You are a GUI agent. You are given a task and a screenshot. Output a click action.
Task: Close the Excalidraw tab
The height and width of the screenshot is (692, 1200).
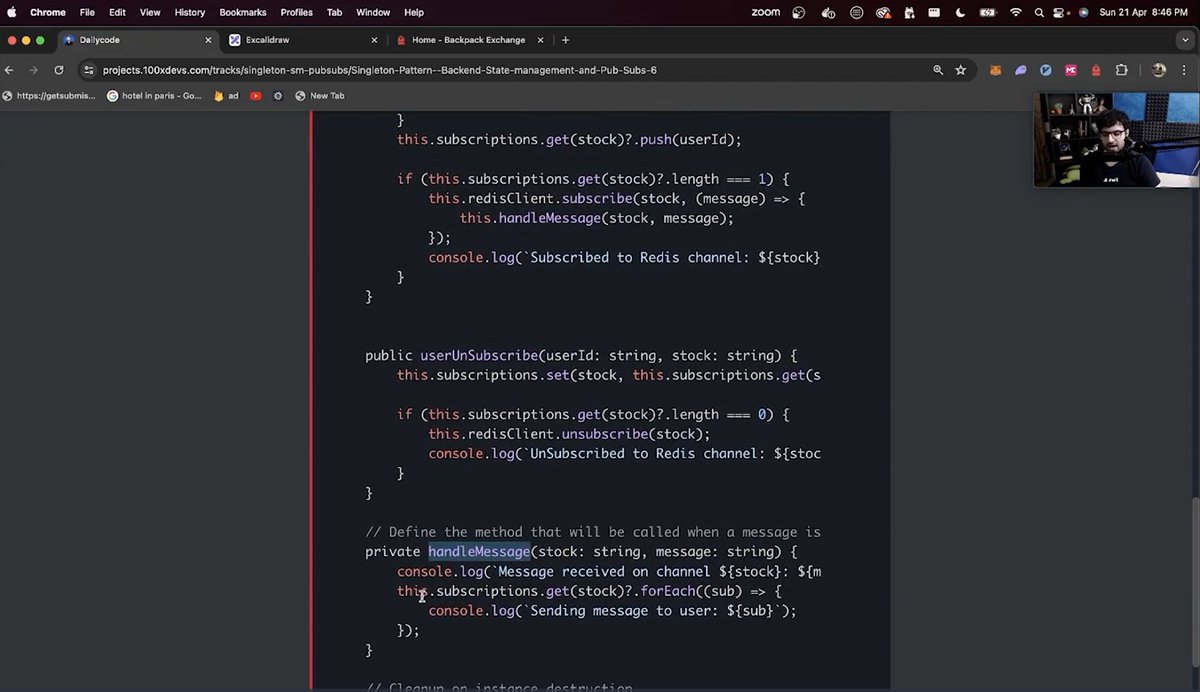[374, 40]
